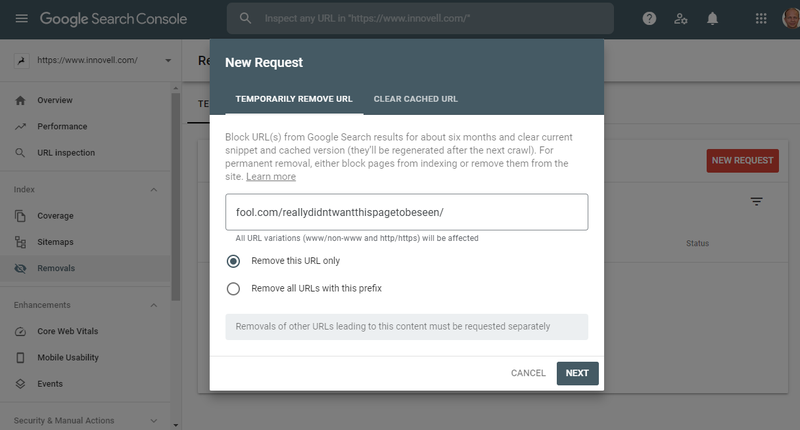Open user settings people icon
This screenshot has width=800, height=430.
[681, 19]
